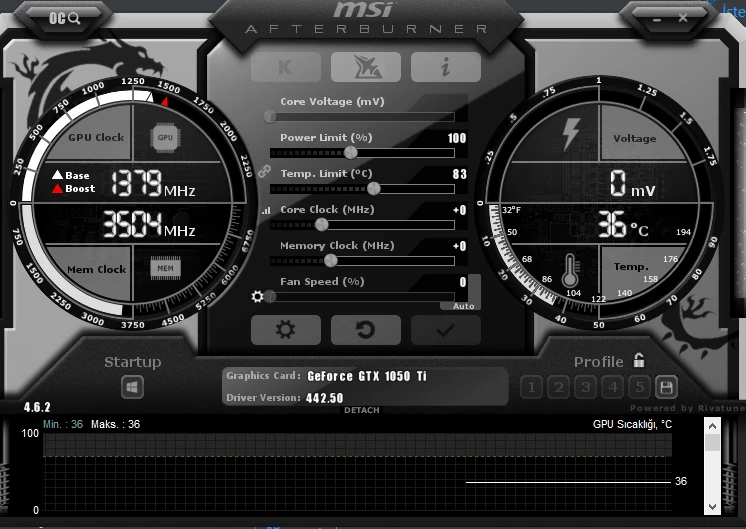Toggle the fan speed Auto button
This screenshot has width=746, height=529.
[x=463, y=306]
